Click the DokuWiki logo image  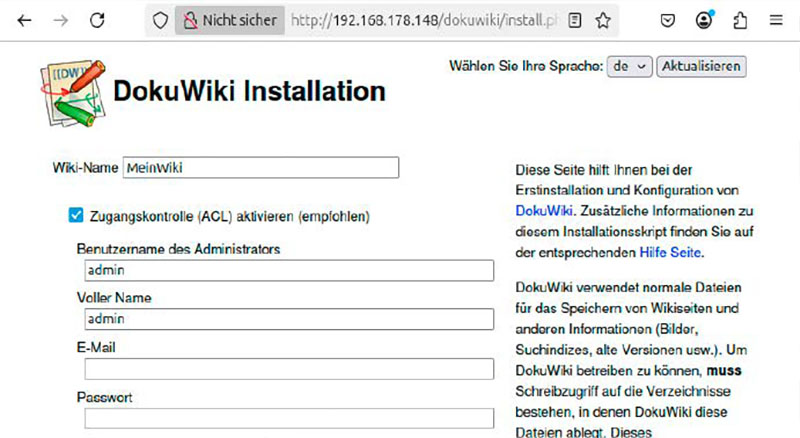coord(73,93)
